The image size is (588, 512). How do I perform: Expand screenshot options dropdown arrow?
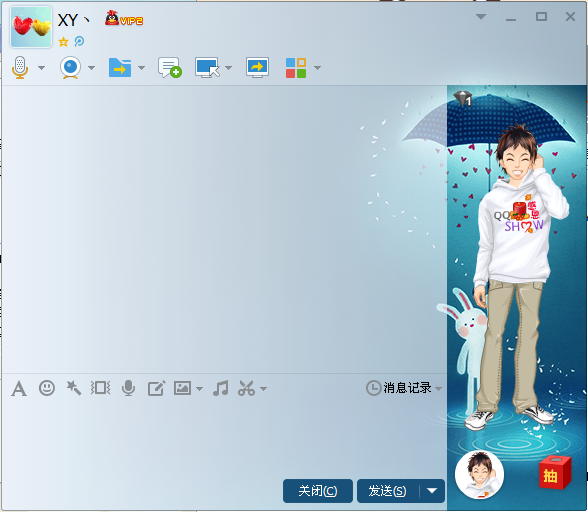[264, 389]
